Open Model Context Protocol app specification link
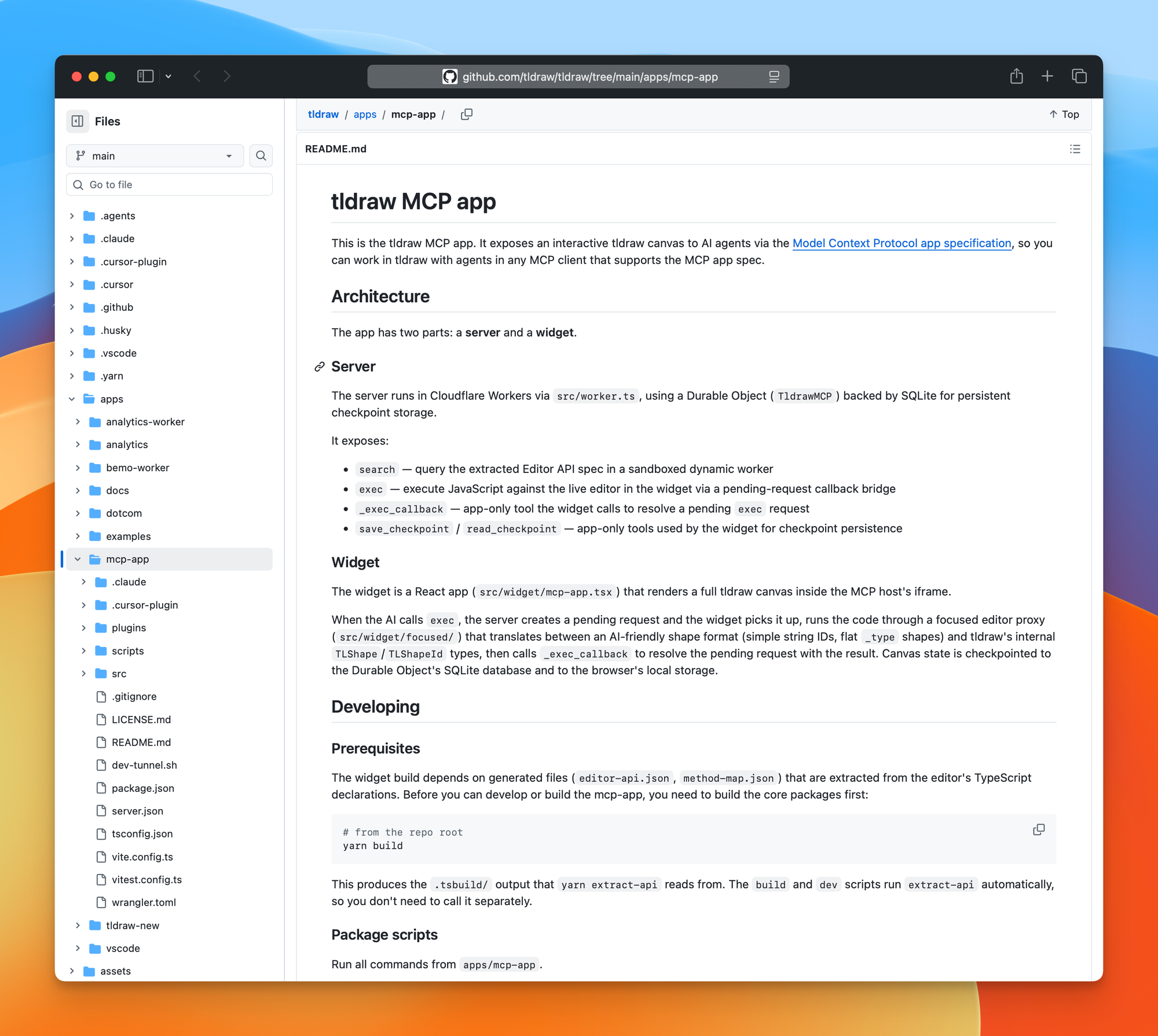Image resolution: width=1158 pixels, height=1036 pixels. [902, 243]
